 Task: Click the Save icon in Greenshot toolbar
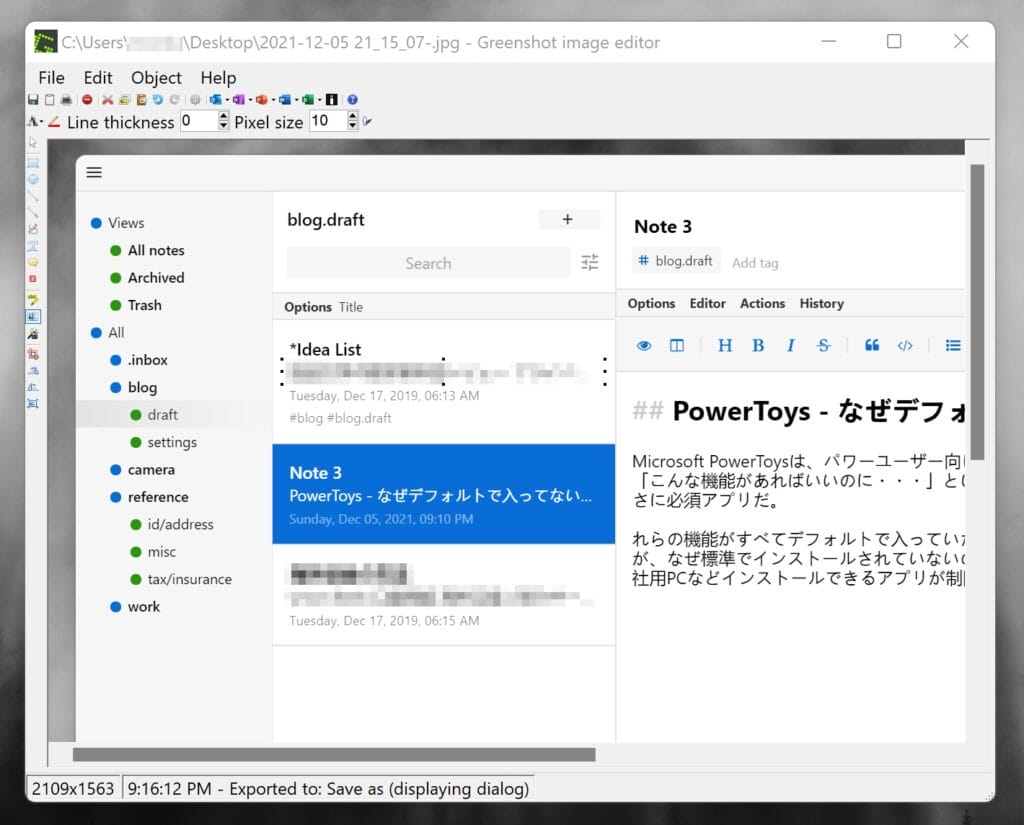pyautogui.click(x=33, y=99)
